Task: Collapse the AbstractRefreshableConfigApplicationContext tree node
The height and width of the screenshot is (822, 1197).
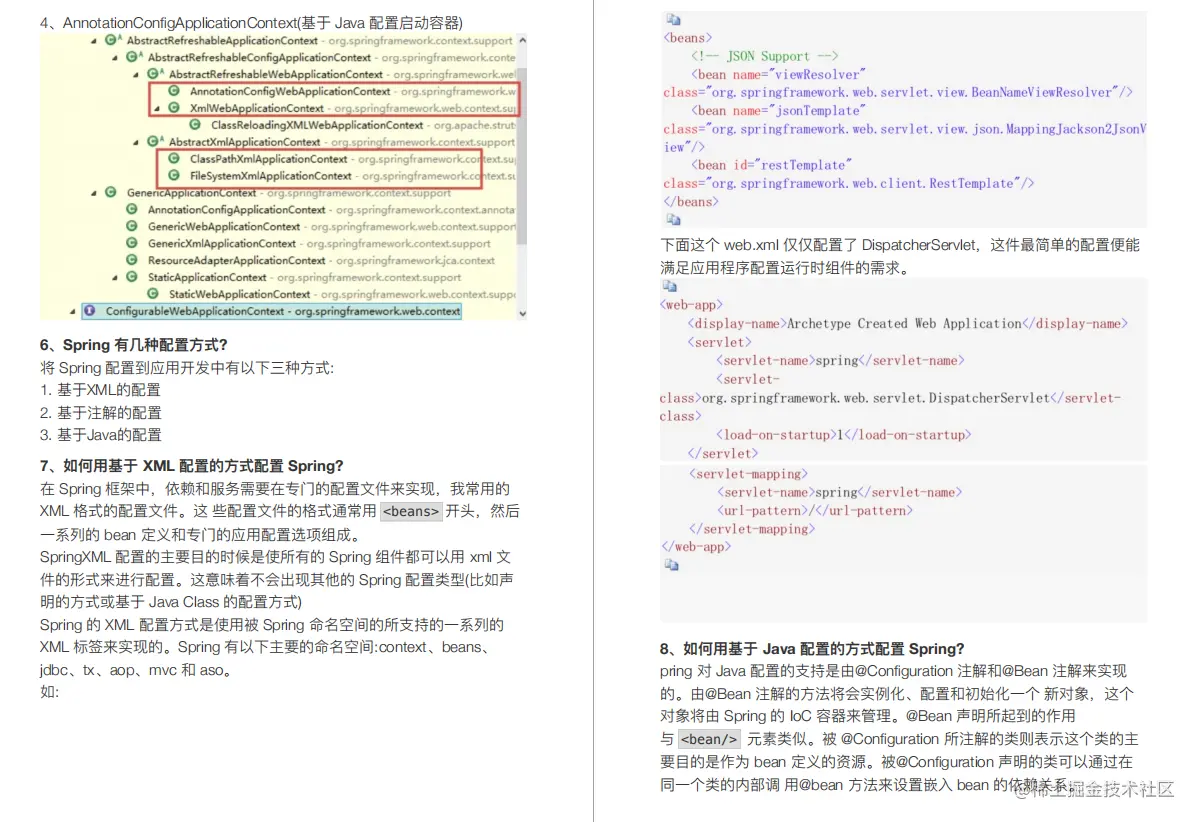Action: [x=115, y=57]
